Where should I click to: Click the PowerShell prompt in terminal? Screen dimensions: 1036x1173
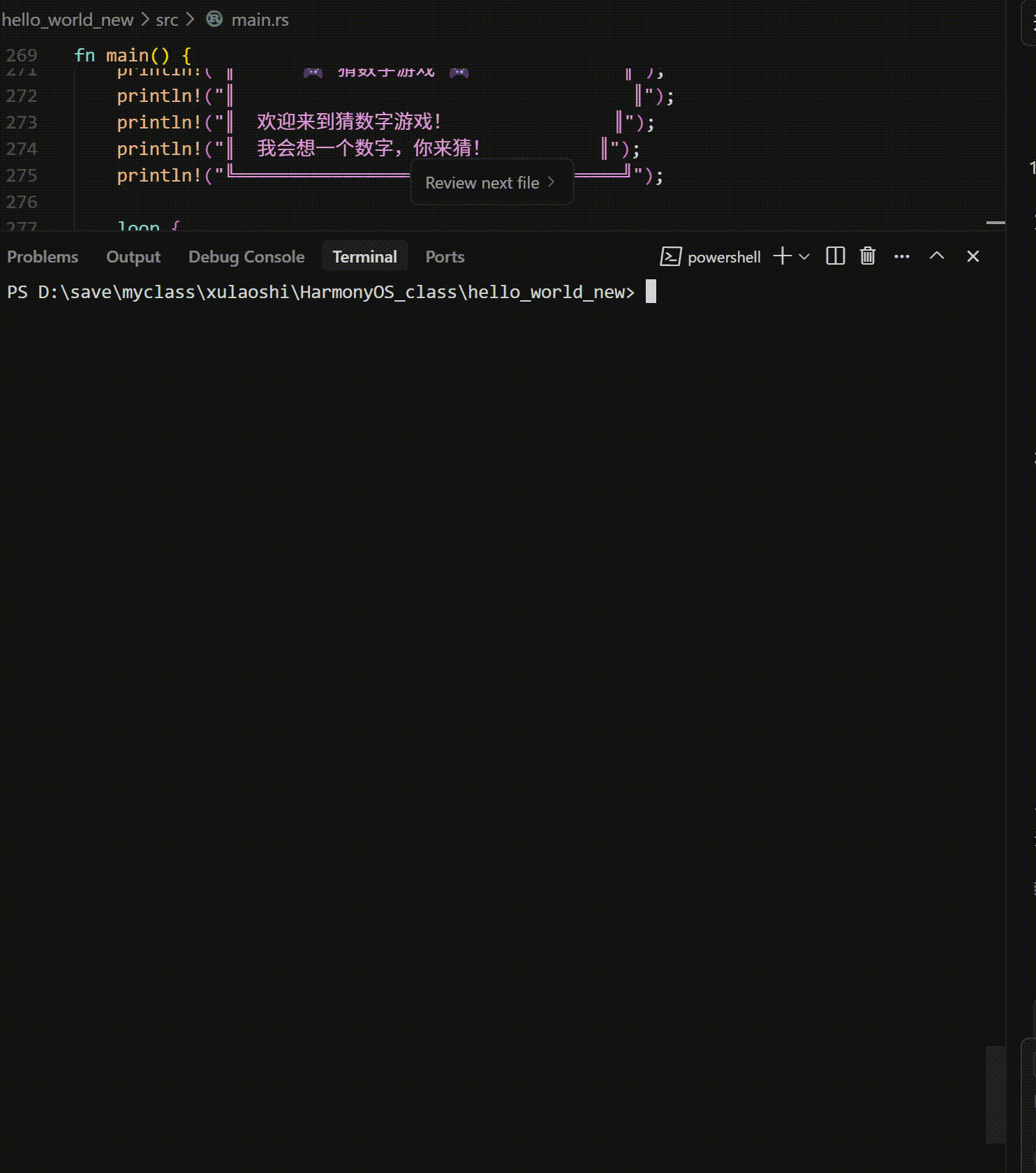[320, 292]
